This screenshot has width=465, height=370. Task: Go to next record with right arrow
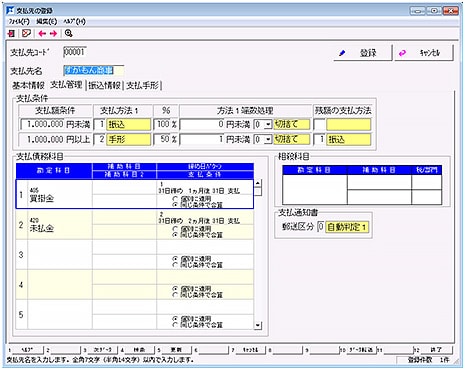(x=53, y=34)
